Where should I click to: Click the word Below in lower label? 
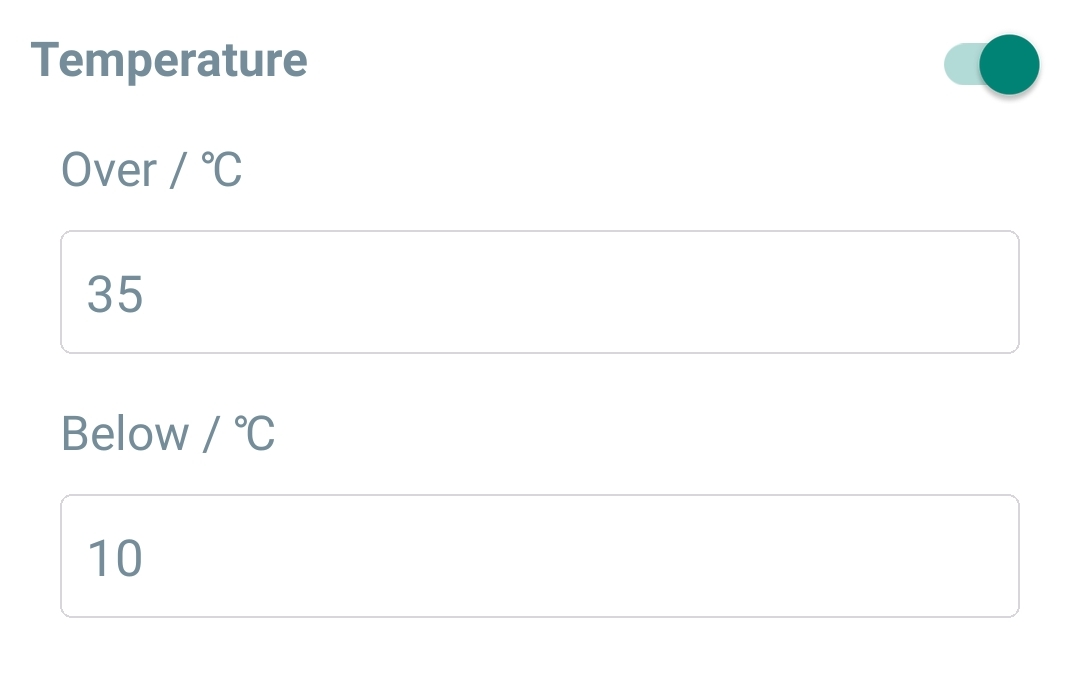[125, 434]
